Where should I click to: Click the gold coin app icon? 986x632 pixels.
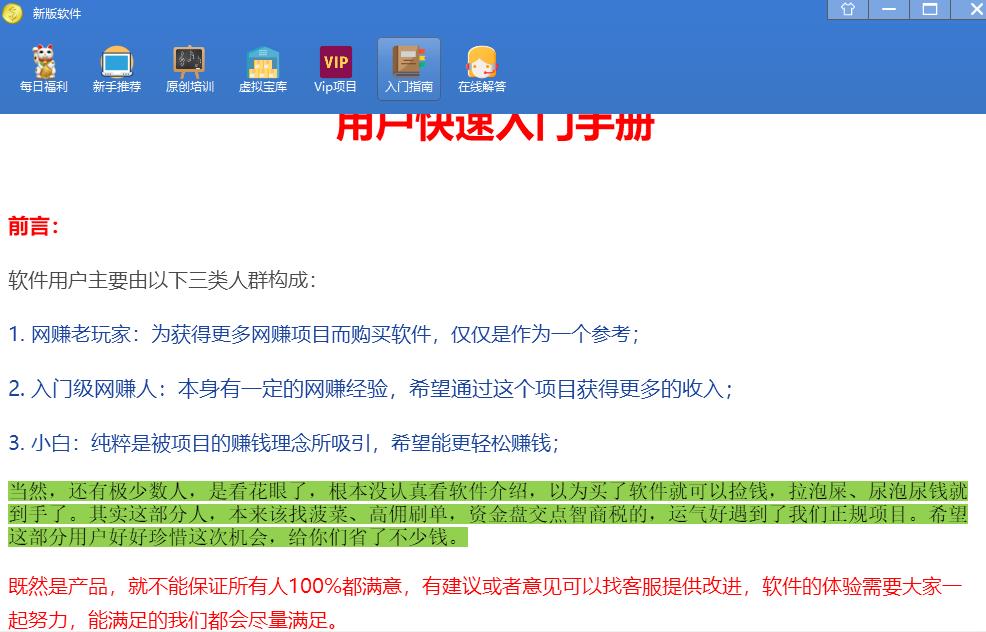pos(12,13)
